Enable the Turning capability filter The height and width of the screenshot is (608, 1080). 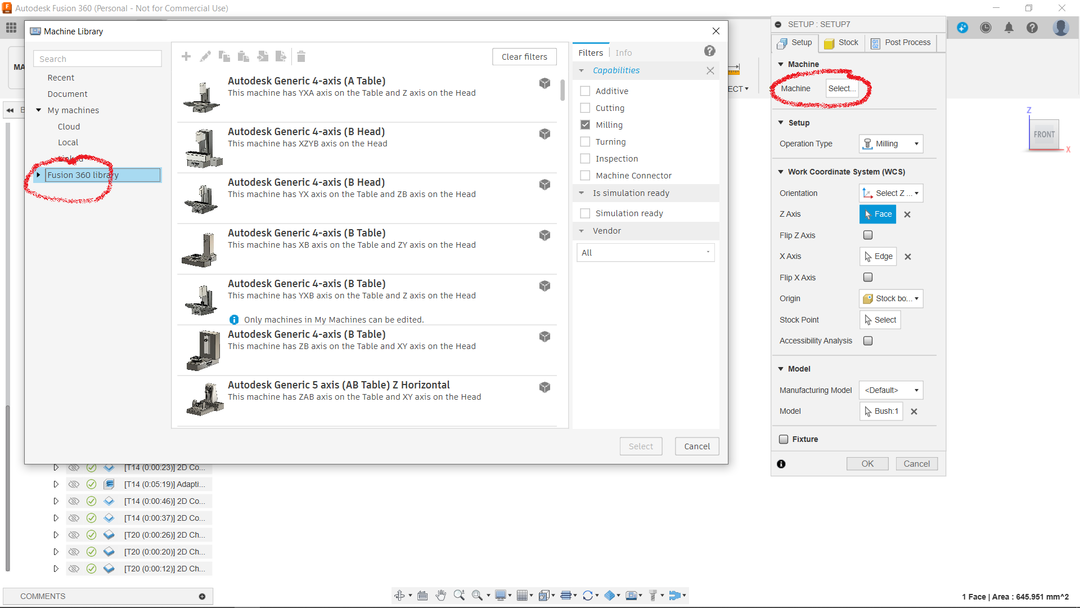[x=586, y=142]
